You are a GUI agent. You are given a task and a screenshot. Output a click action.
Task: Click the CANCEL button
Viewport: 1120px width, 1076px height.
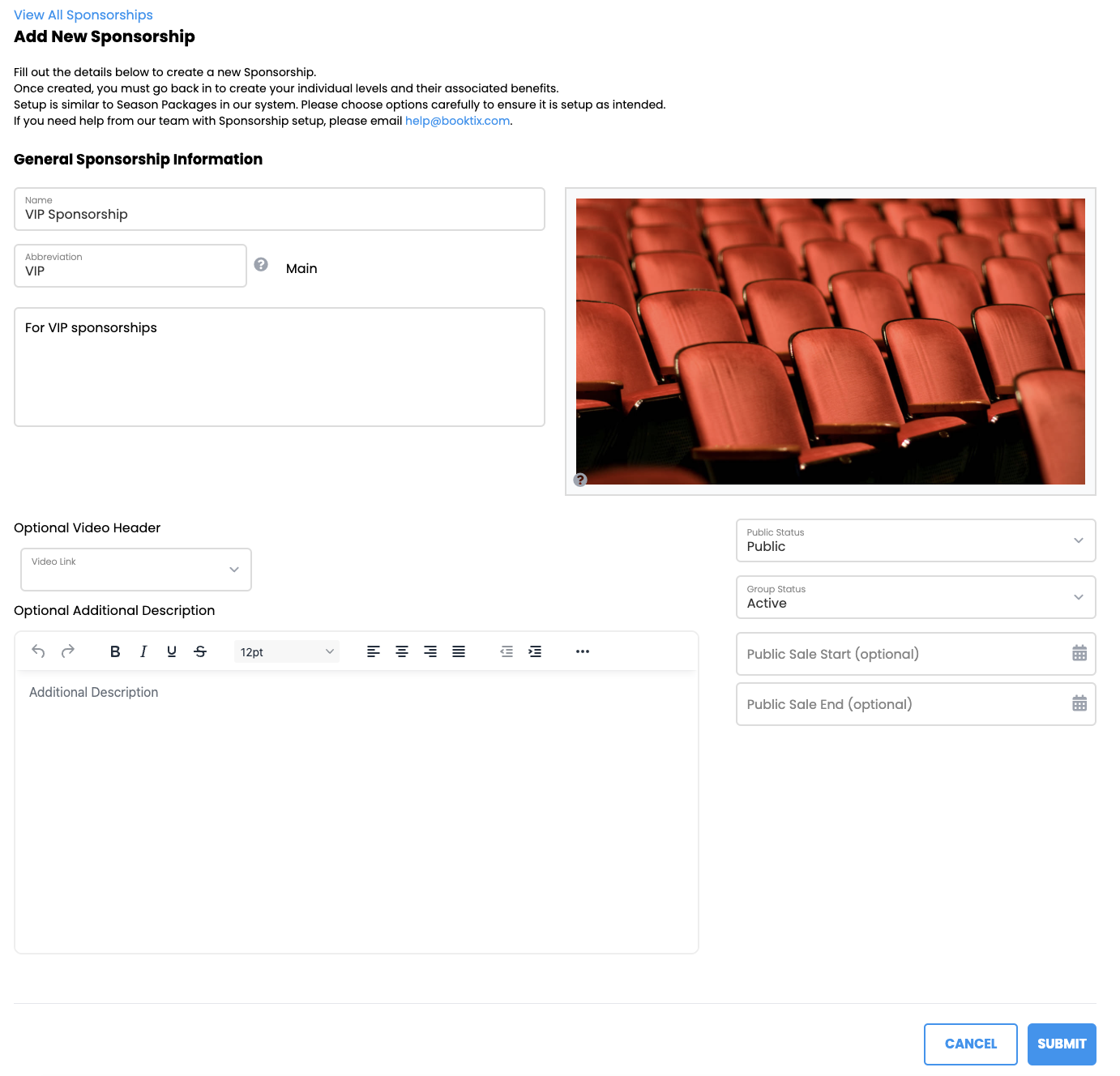click(x=971, y=1044)
